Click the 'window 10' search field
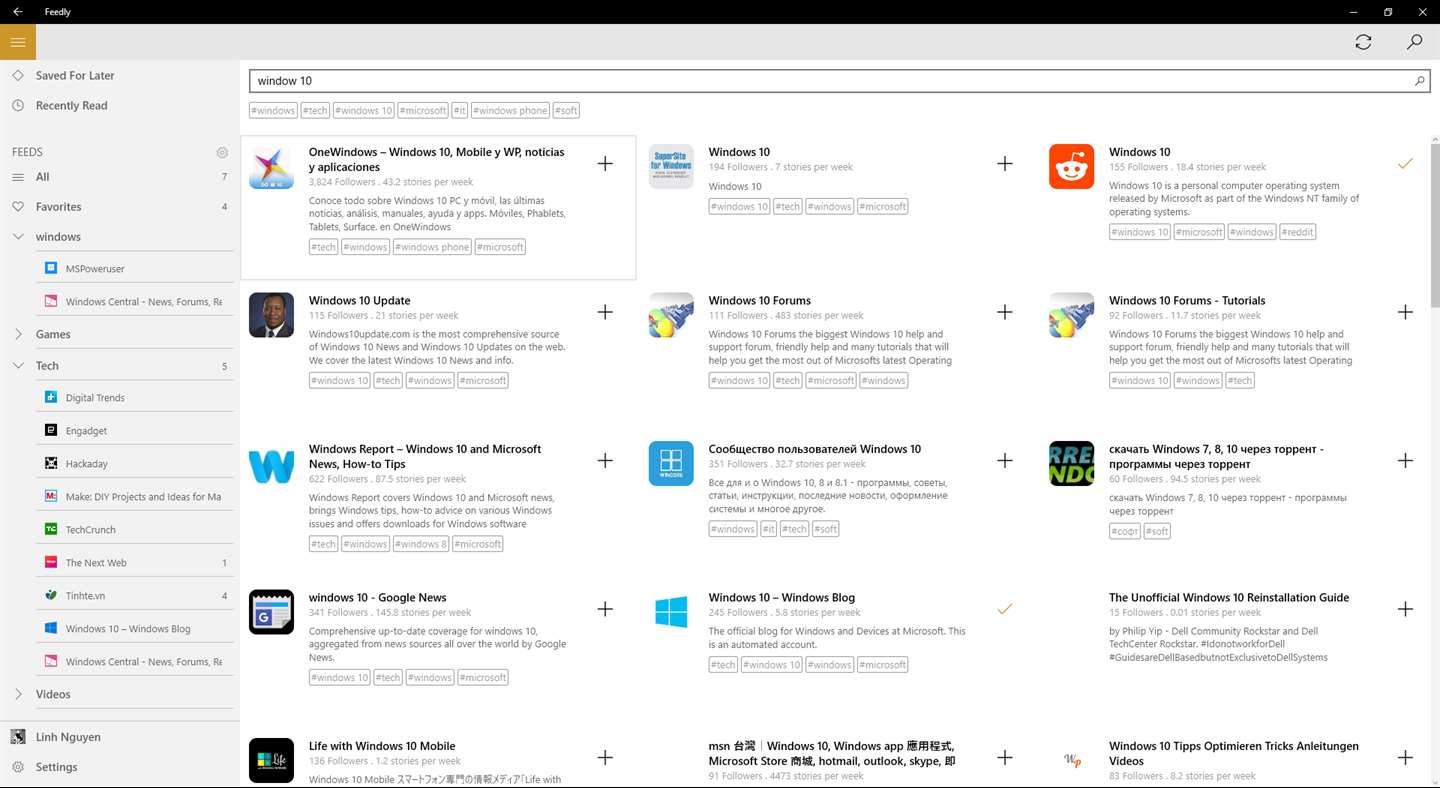Image resolution: width=1440 pixels, height=788 pixels. [x=838, y=81]
